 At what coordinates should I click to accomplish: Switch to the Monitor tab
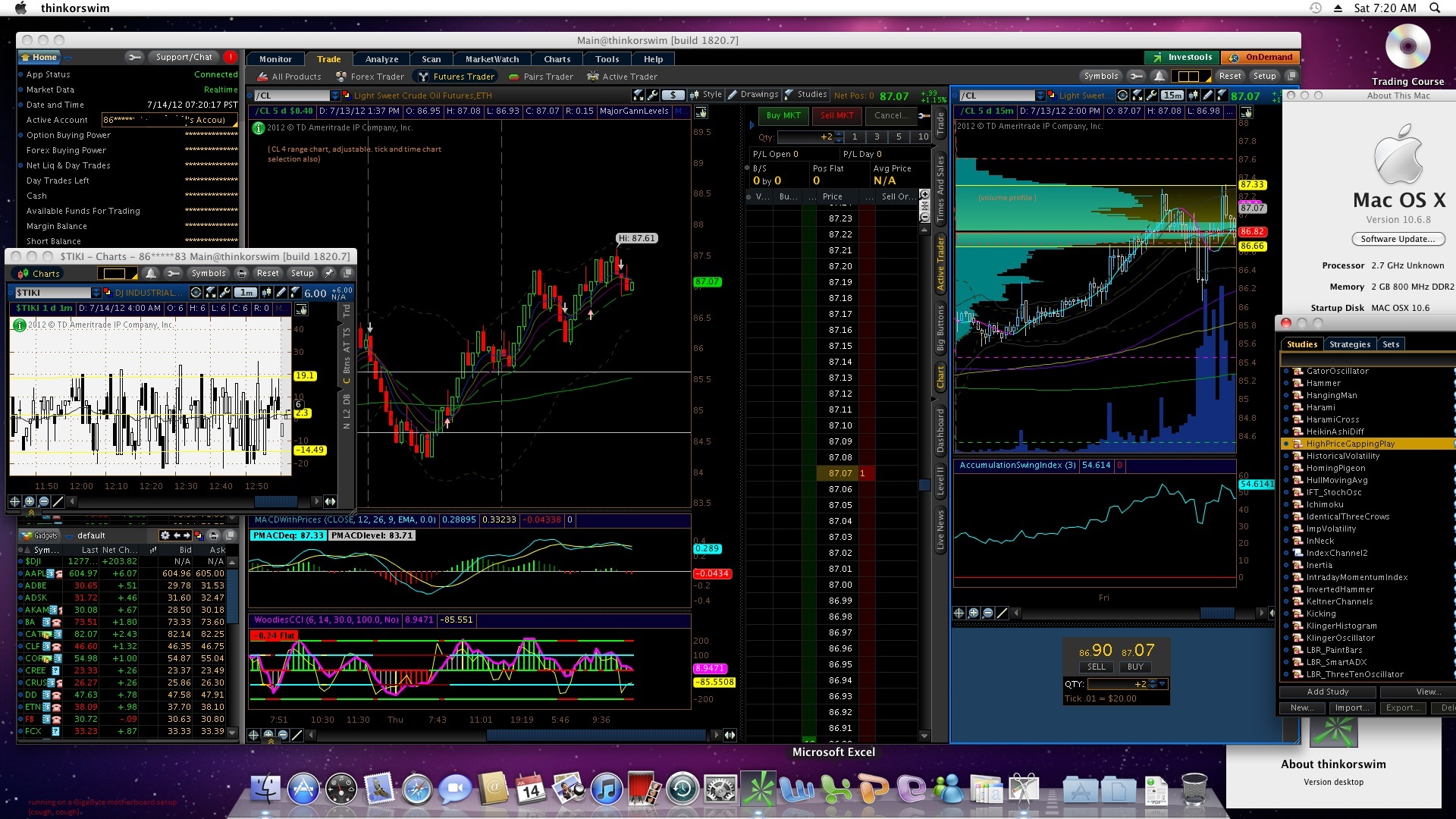[275, 59]
